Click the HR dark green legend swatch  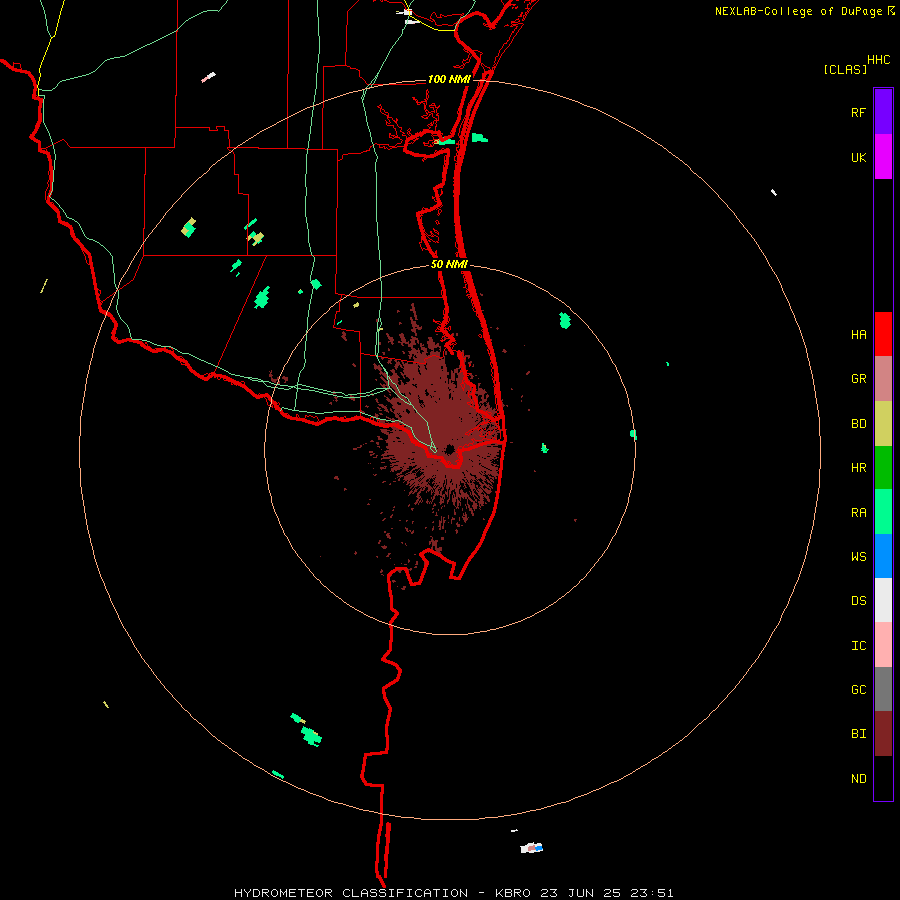coord(883,467)
